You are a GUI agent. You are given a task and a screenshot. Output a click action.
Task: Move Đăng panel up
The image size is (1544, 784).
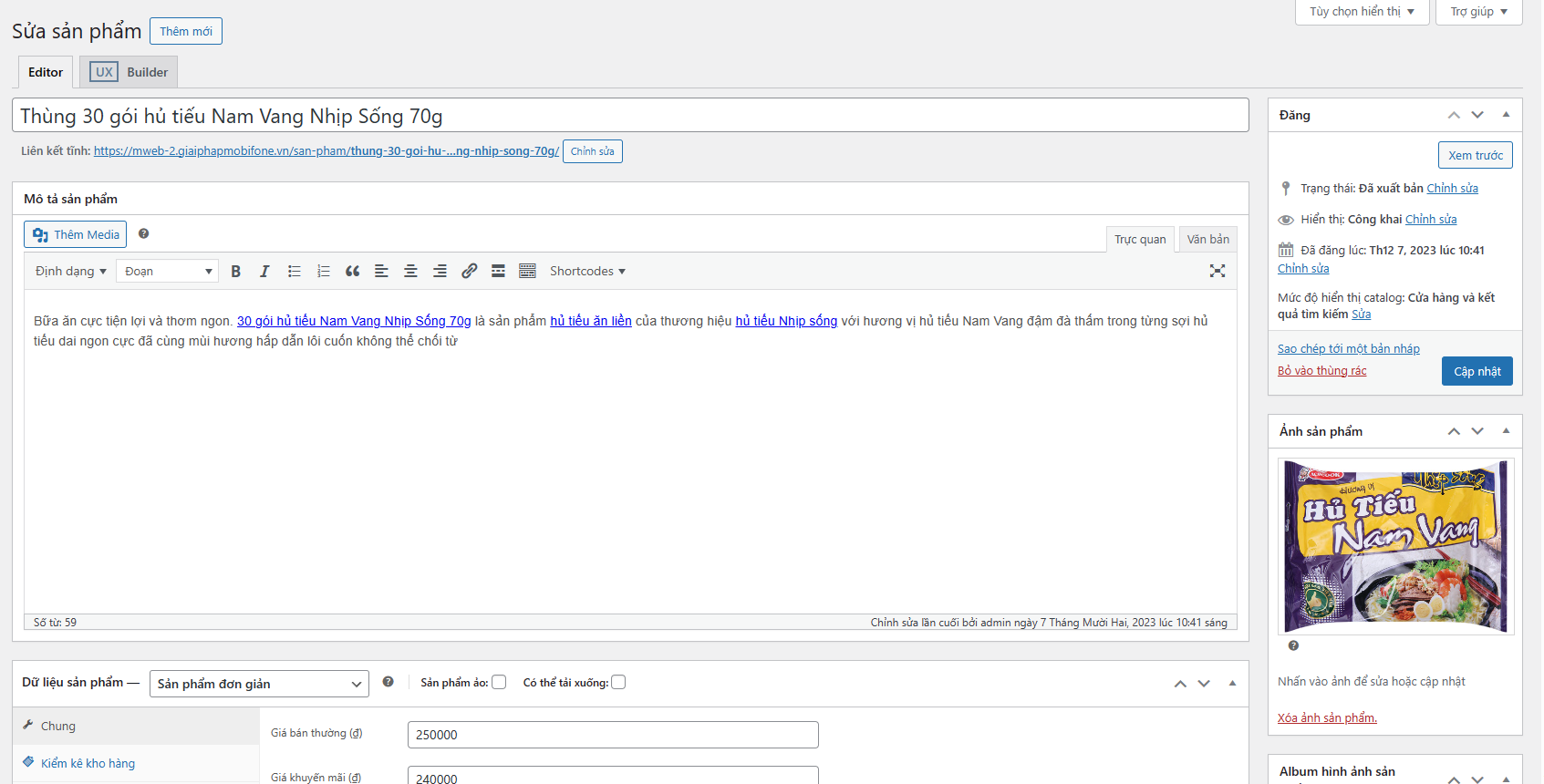click(1454, 115)
